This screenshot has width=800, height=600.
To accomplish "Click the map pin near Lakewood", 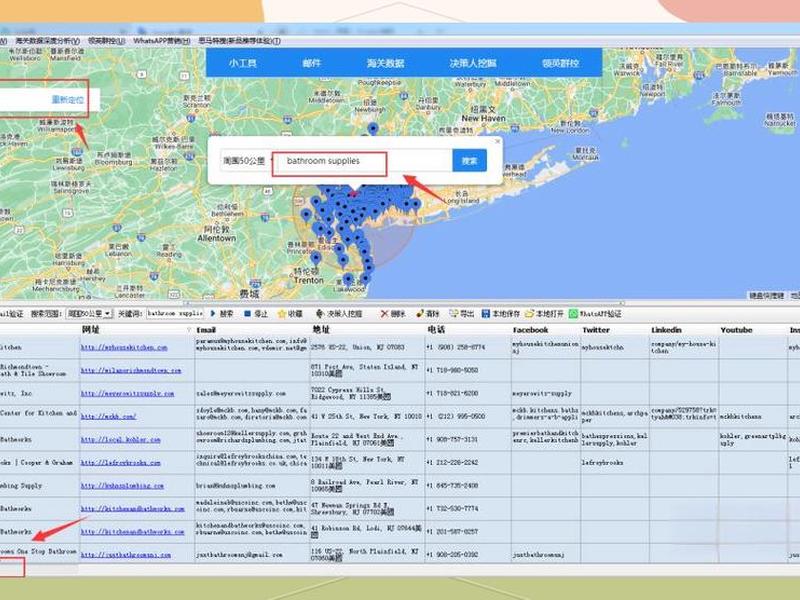I will (348, 280).
